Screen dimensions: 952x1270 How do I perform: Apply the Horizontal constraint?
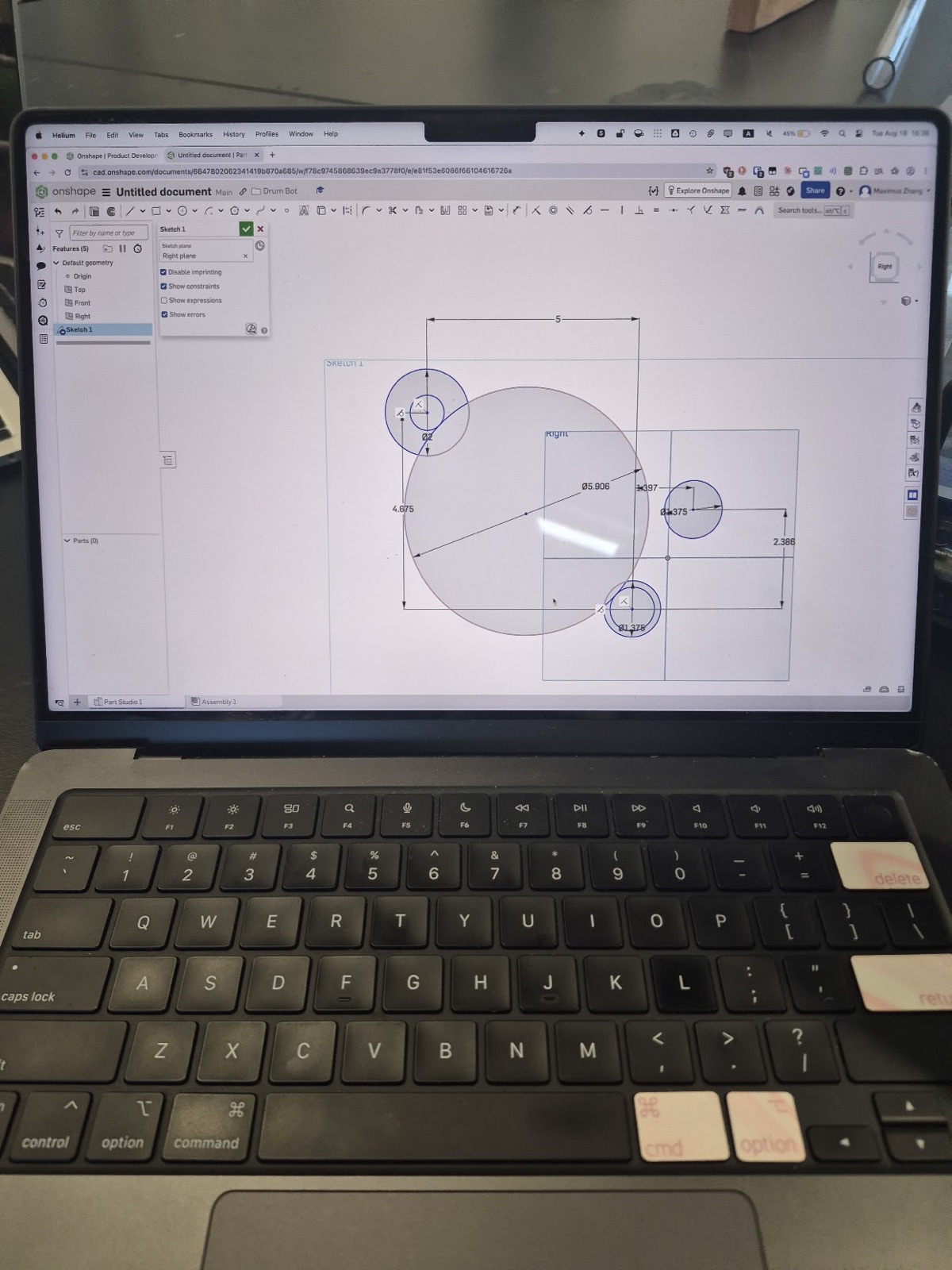(x=605, y=210)
